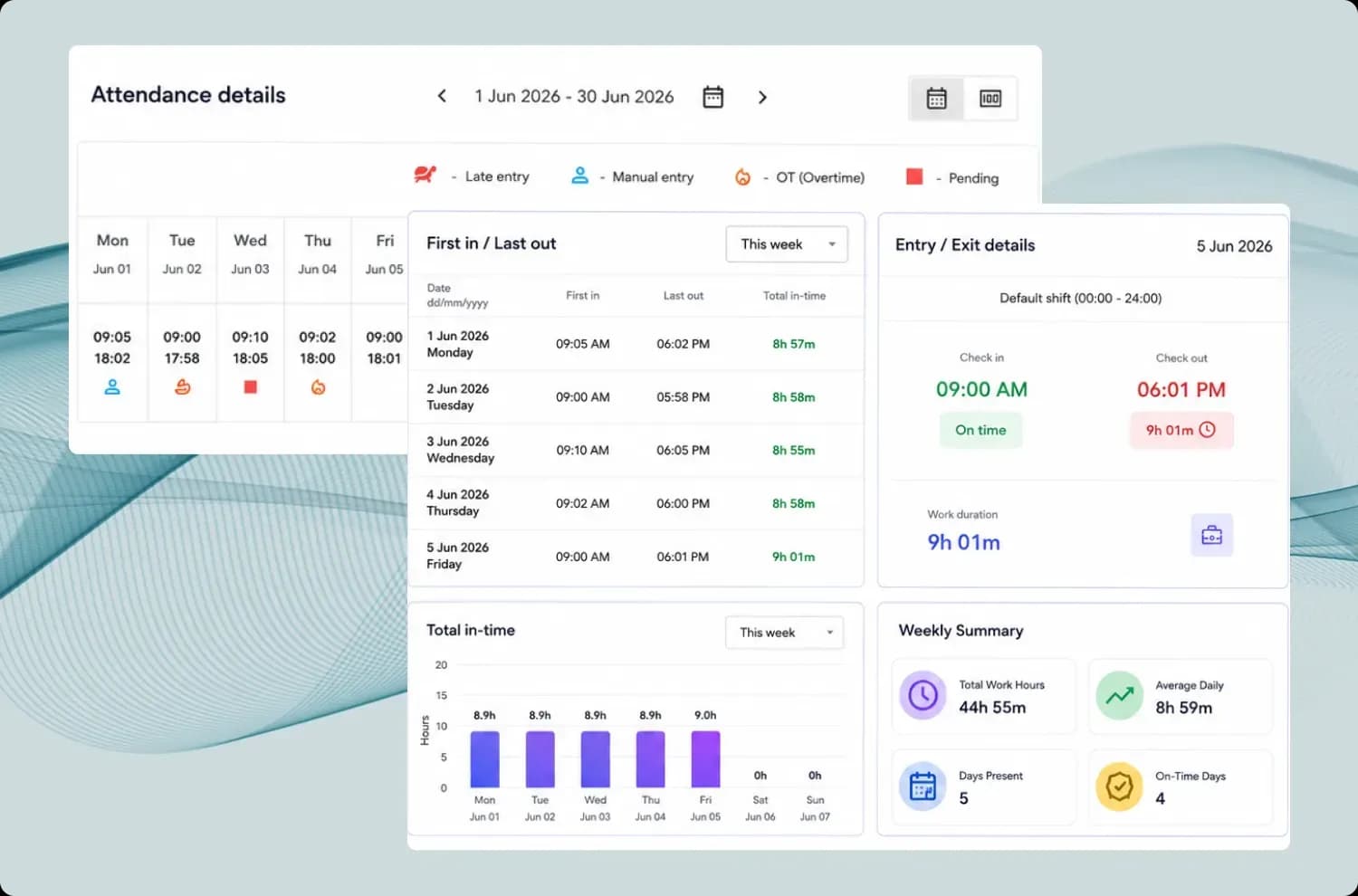Click the manual entry icon under Mon Jun 01
The height and width of the screenshot is (896, 1358).
(112, 387)
